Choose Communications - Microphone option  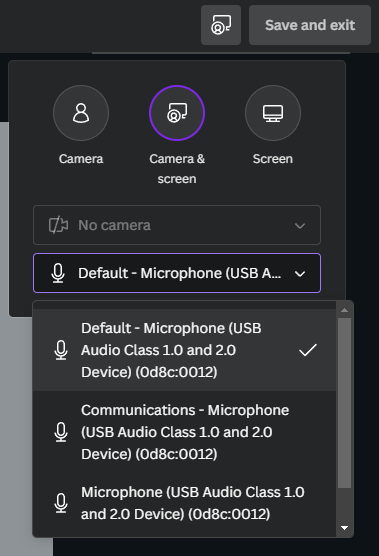point(184,432)
